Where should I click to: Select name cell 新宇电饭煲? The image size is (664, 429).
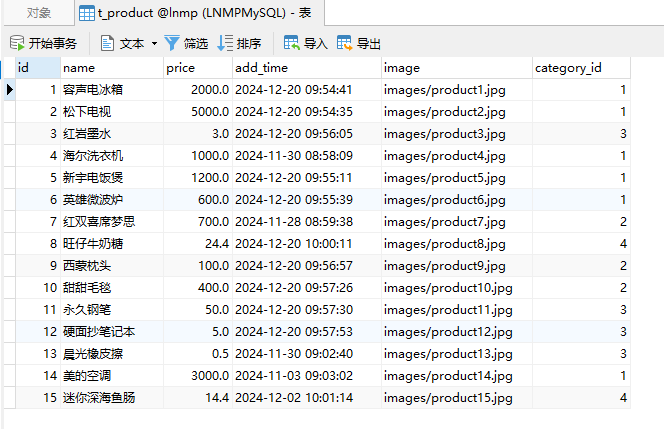pos(112,178)
